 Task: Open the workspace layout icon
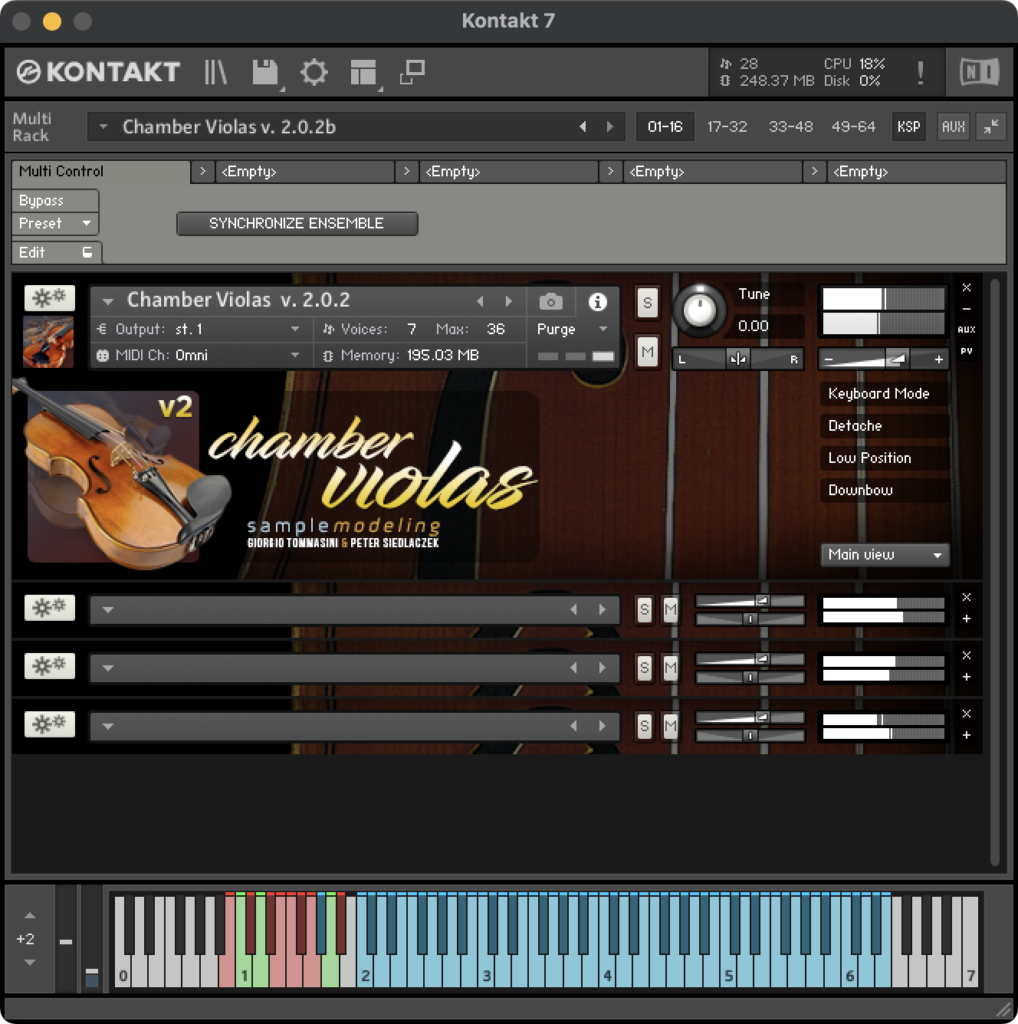[363, 72]
